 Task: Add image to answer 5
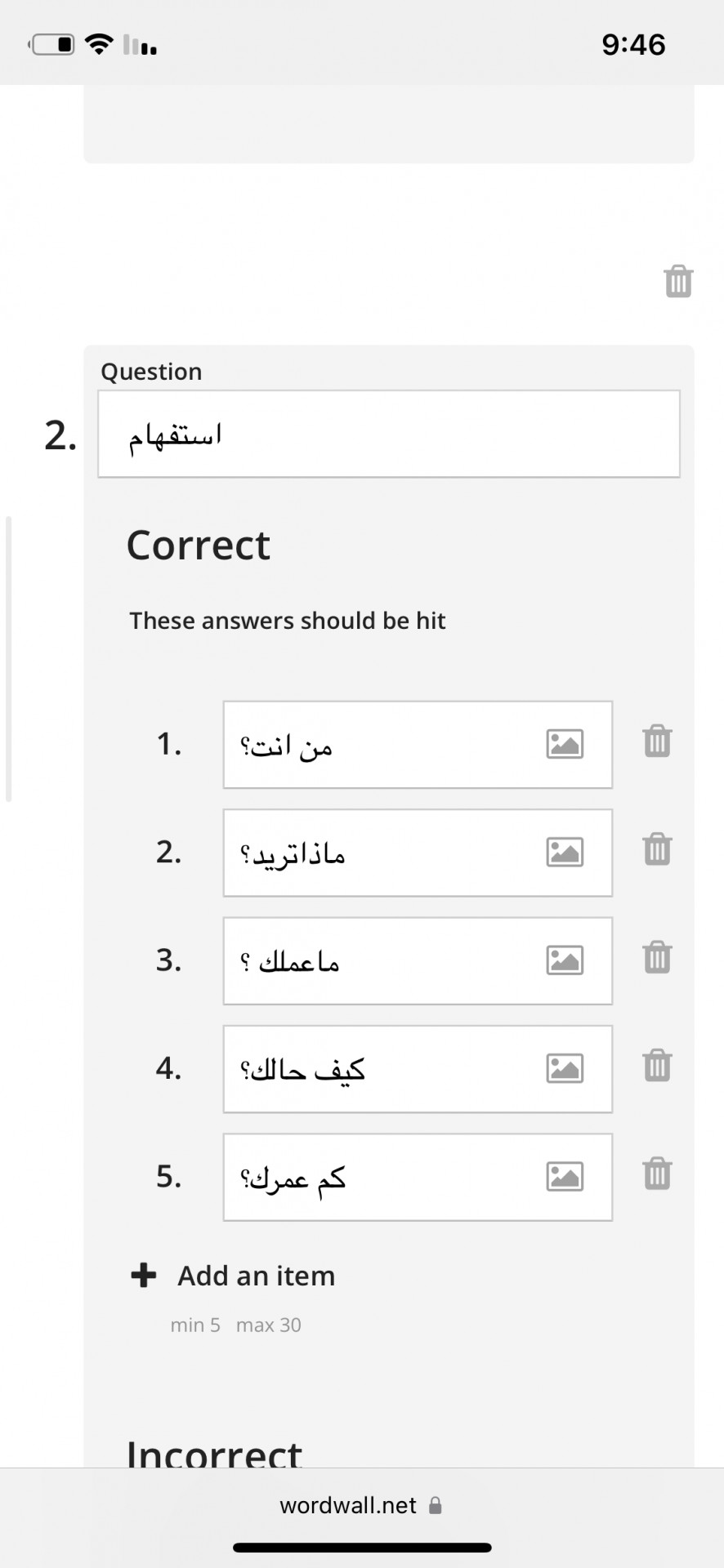coord(565,1177)
